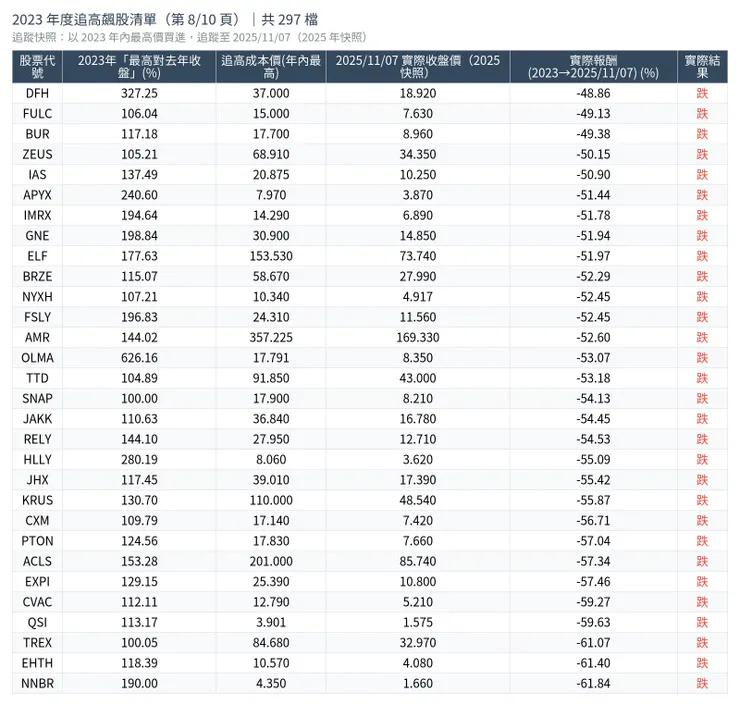Click the 327.25 value in DFH row
The height and width of the screenshot is (706, 740).
pos(139,93)
